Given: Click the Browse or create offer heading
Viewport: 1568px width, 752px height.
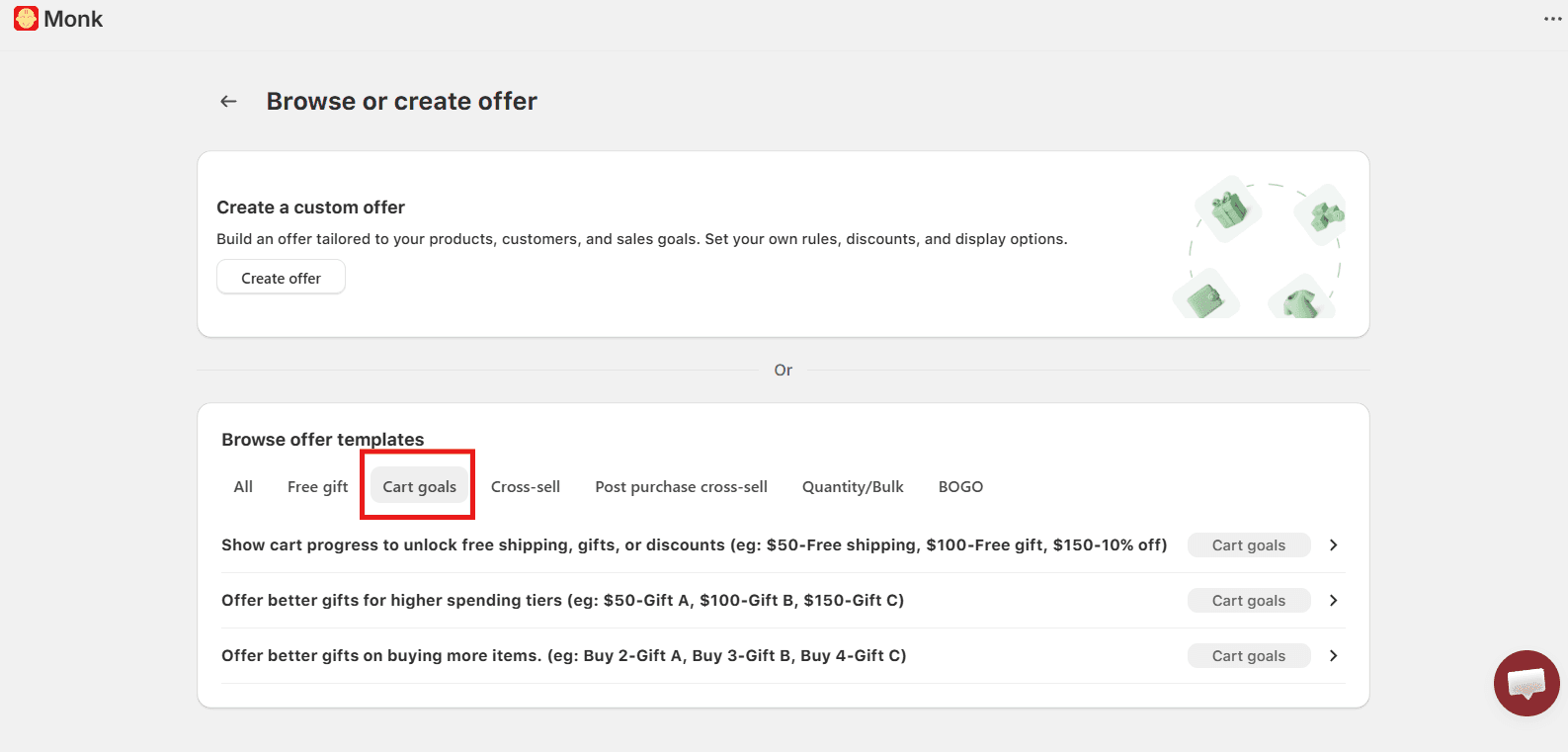Looking at the screenshot, I should click(401, 101).
